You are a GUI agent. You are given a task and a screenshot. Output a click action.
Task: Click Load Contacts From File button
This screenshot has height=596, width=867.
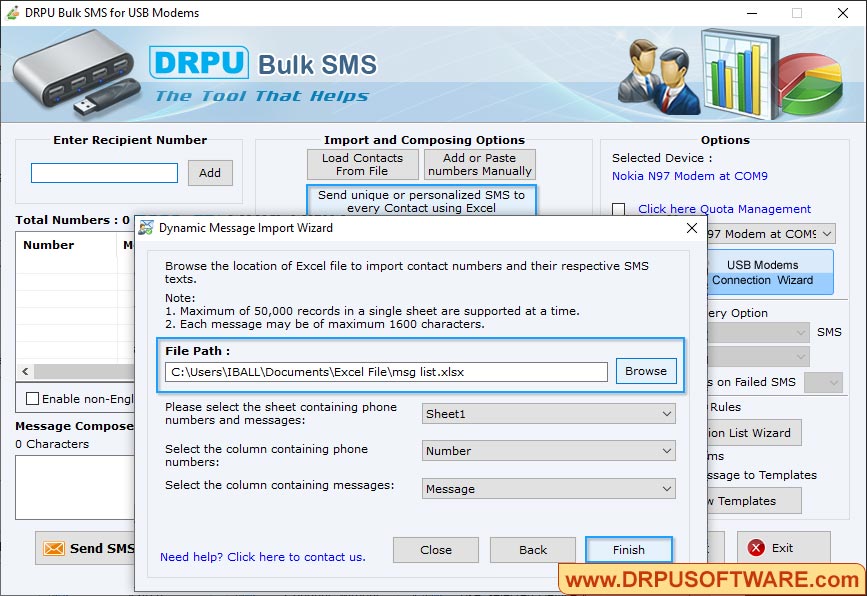point(362,164)
